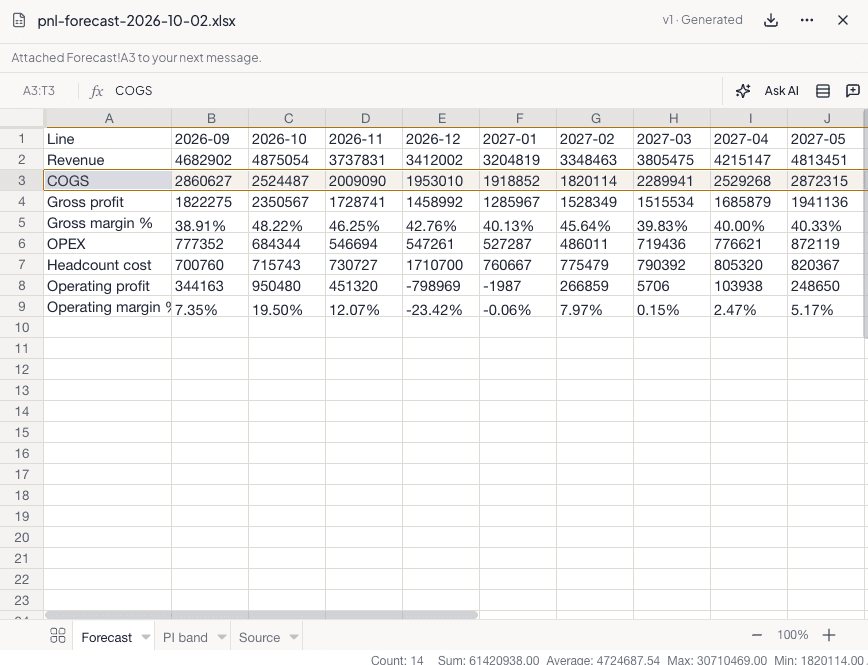The height and width of the screenshot is (665, 868).
Task: Zoom out with the minus icon
Action: pos(757,635)
